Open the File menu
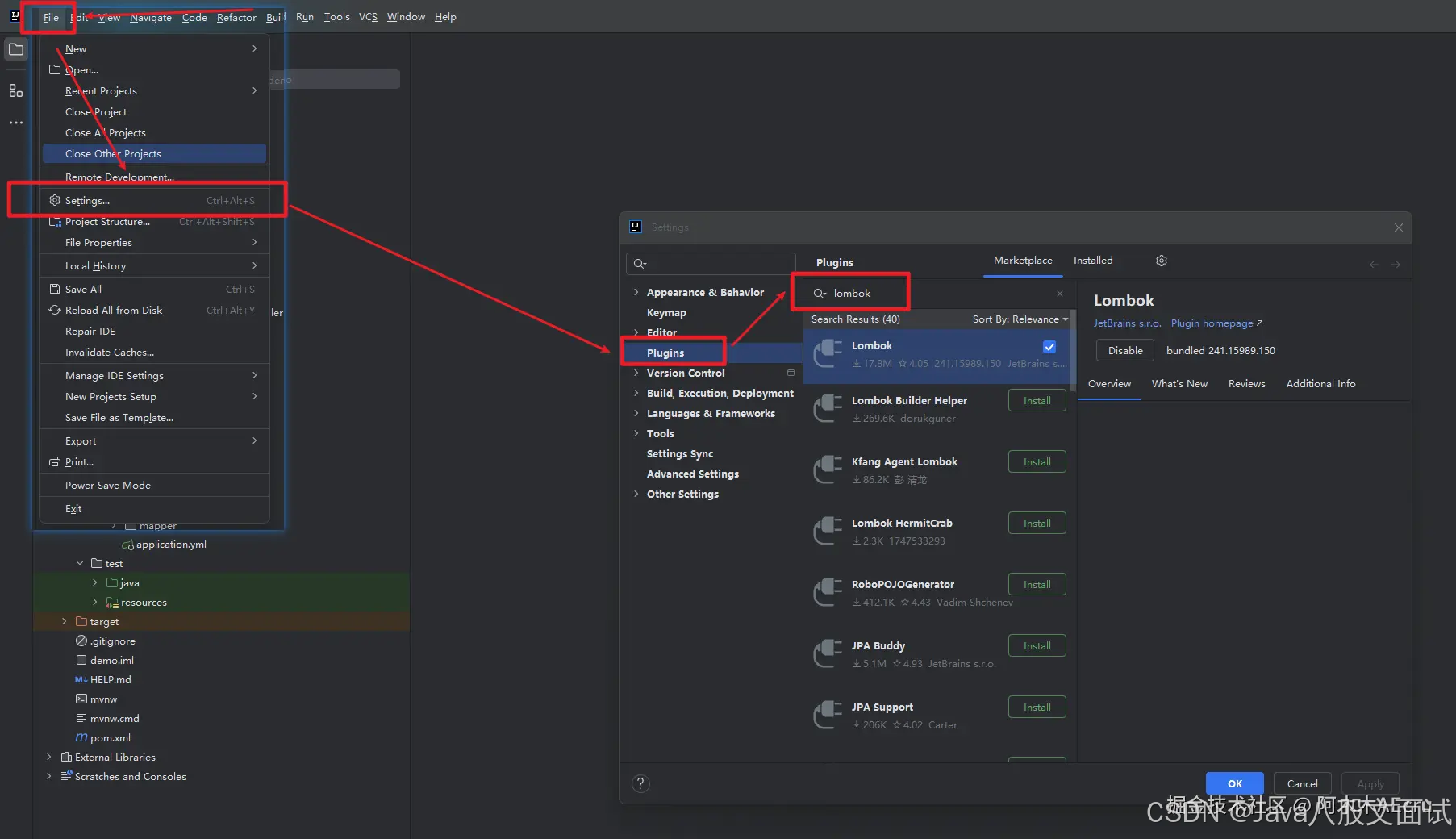This screenshot has height=839, width=1456. click(51, 17)
